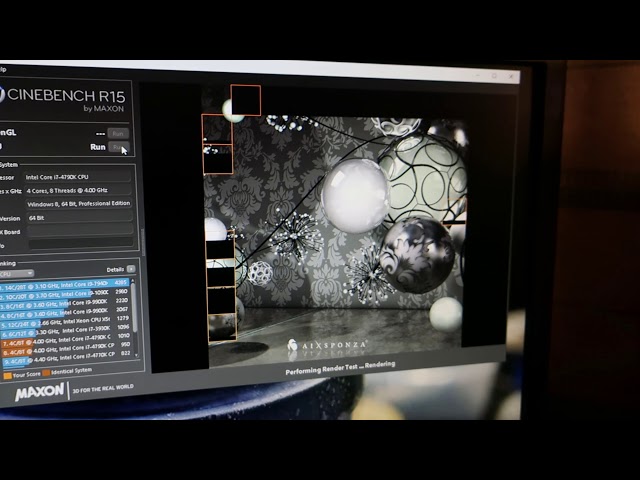Minimize the Cinebench window
The image size is (640, 480).
click(478, 76)
